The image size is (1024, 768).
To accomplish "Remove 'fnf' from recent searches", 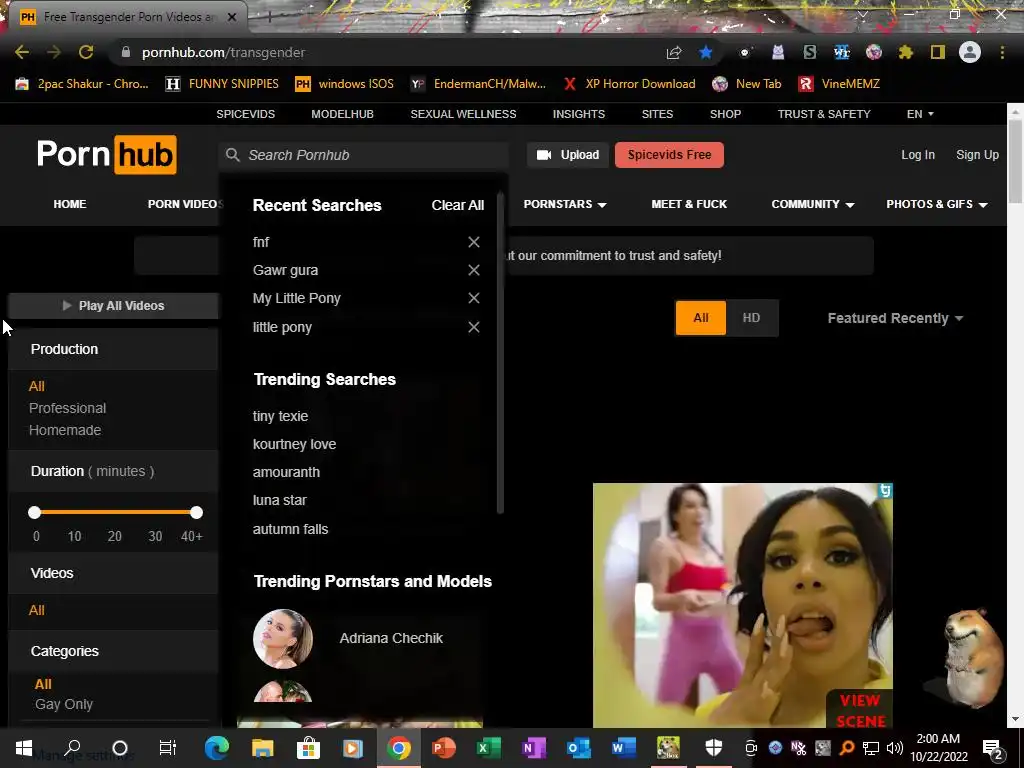I will pos(474,242).
